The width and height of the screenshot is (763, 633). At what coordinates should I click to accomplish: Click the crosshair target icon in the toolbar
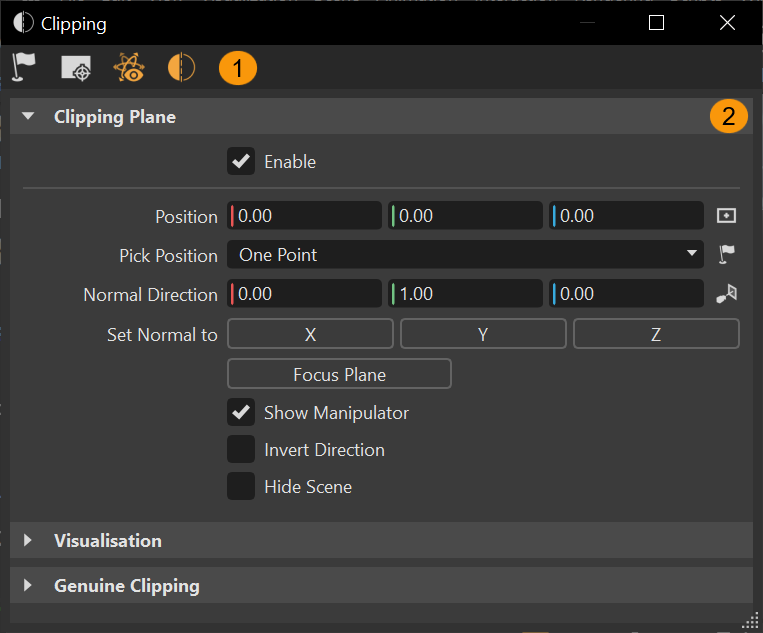coord(76,68)
